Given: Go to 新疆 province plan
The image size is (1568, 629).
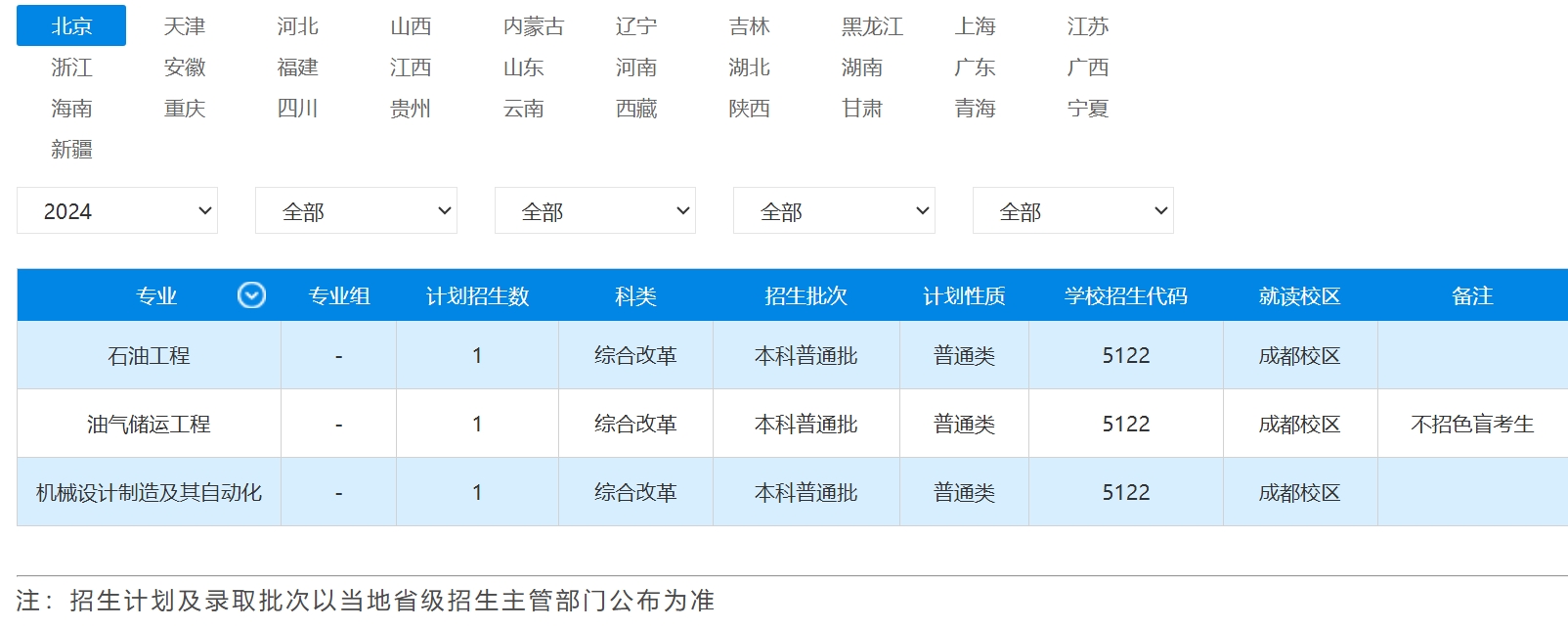Looking at the screenshot, I should coord(71,149).
